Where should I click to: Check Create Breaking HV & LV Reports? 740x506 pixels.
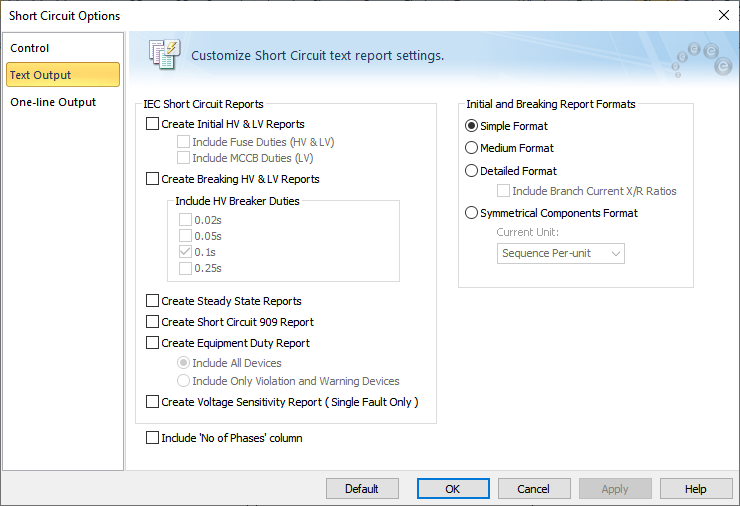153,179
